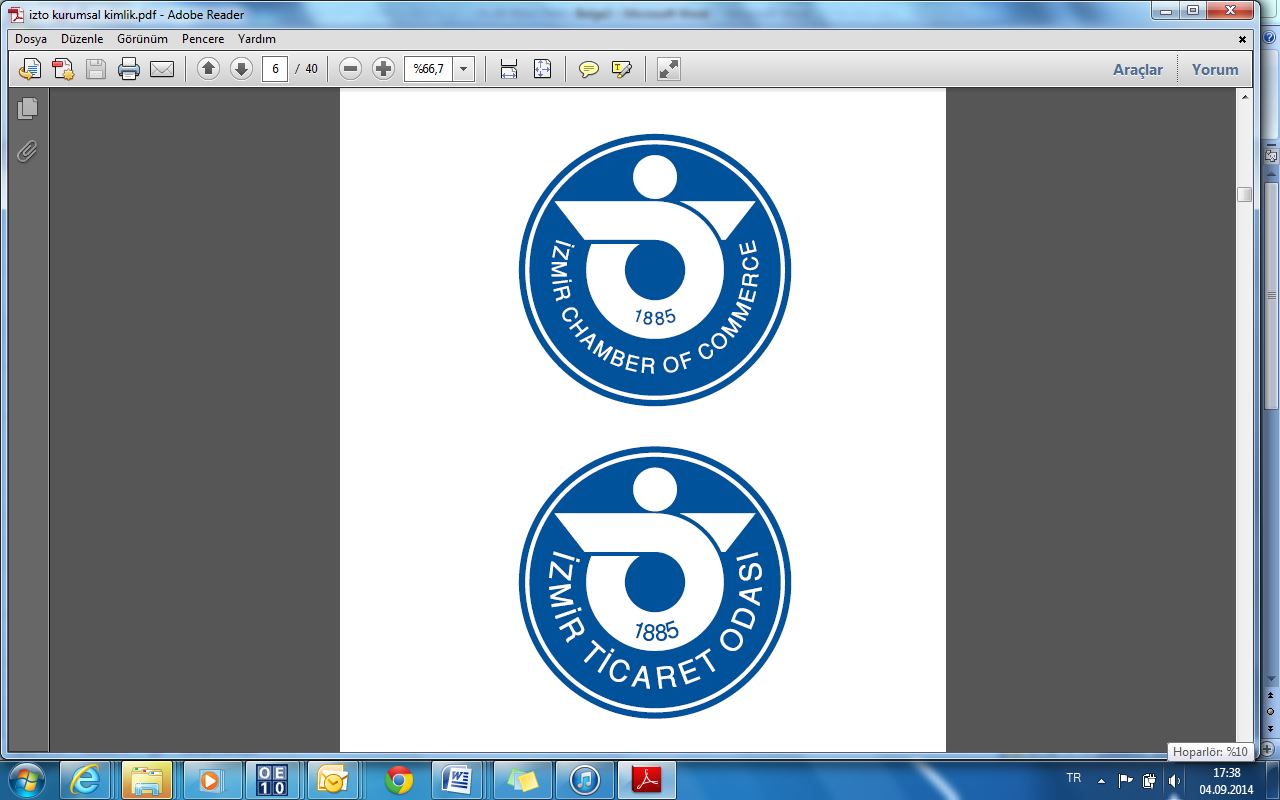The height and width of the screenshot is (800, 1280).
Task: Add a sticky note comment
Action: point(589,69)
